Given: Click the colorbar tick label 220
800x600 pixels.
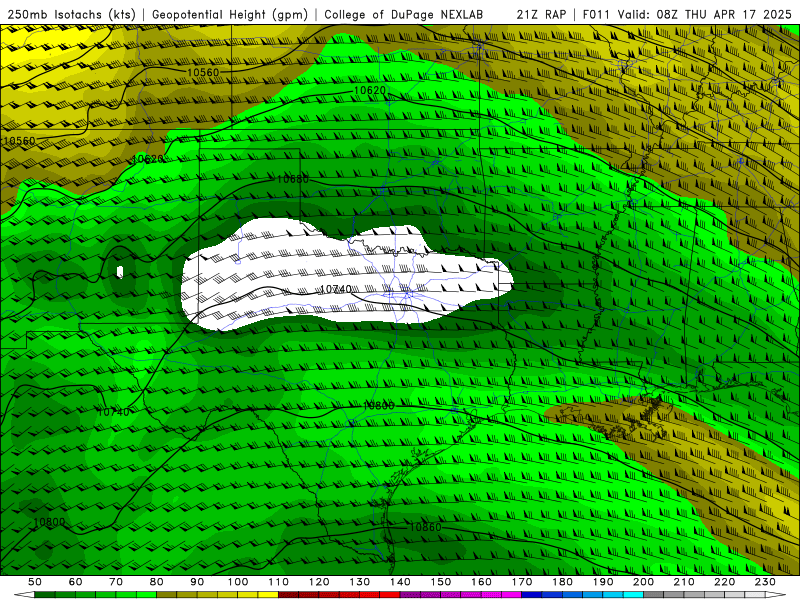Looking at the screenshot, I should click(724, 582).
